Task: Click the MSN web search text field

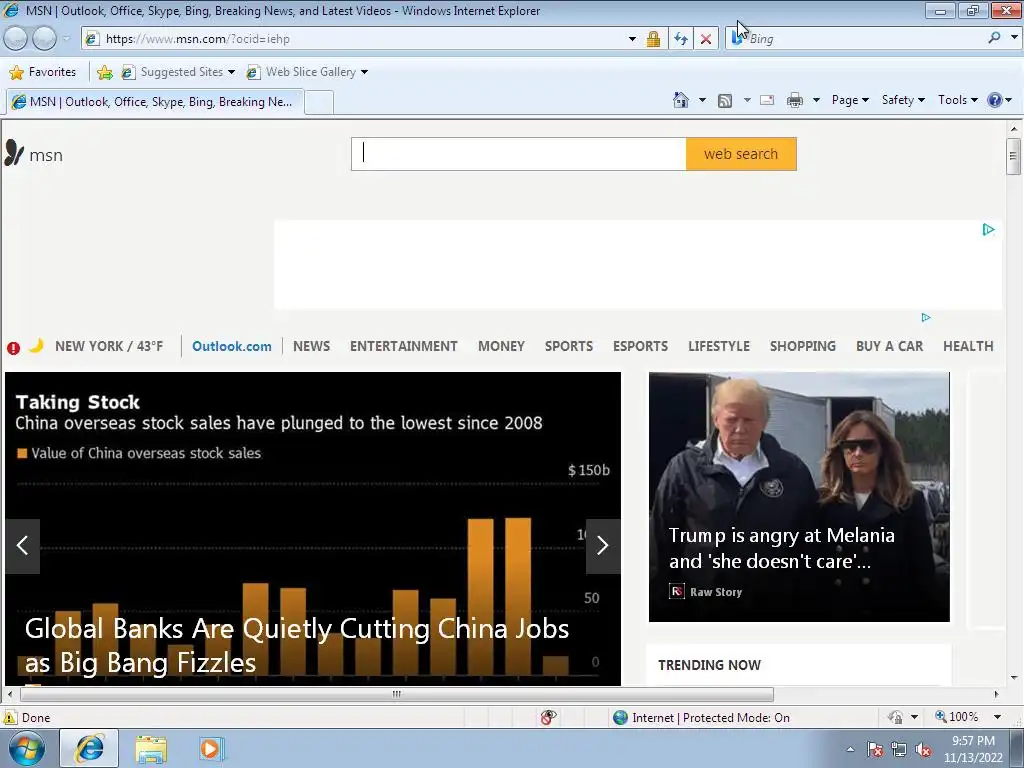Action: tap(519, 154)
